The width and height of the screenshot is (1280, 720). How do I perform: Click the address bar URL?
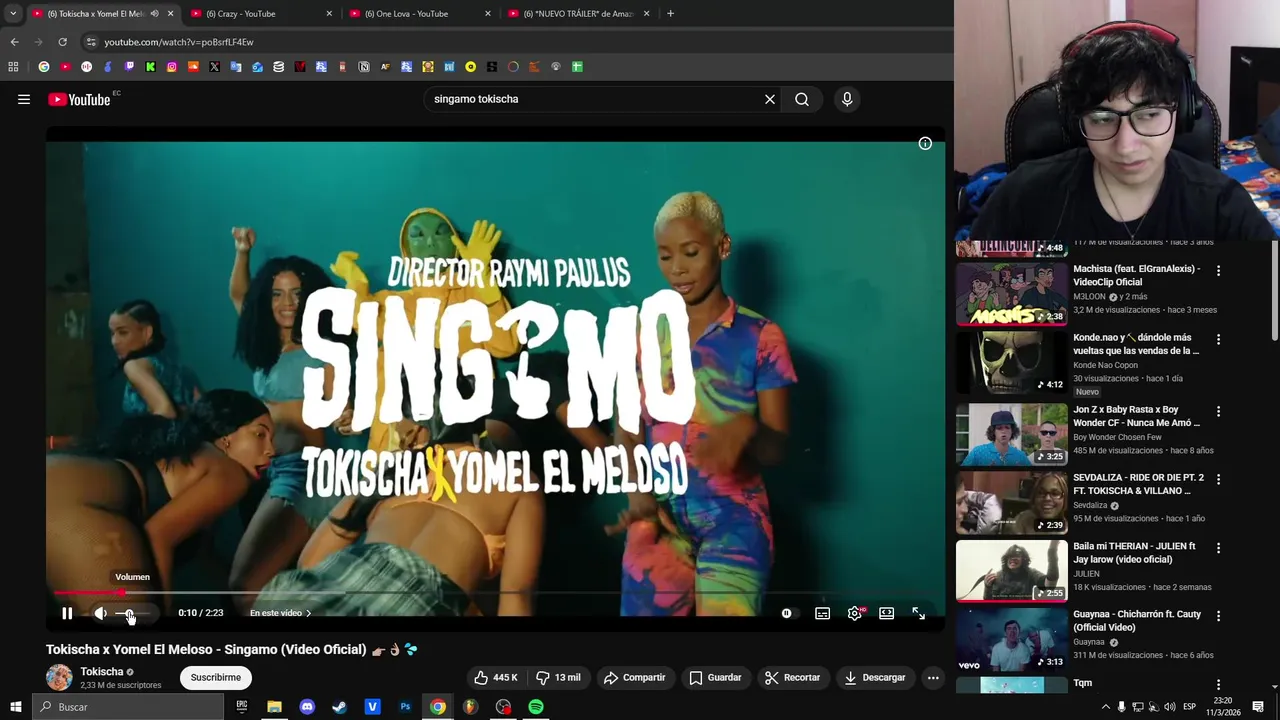pos(179,42)
